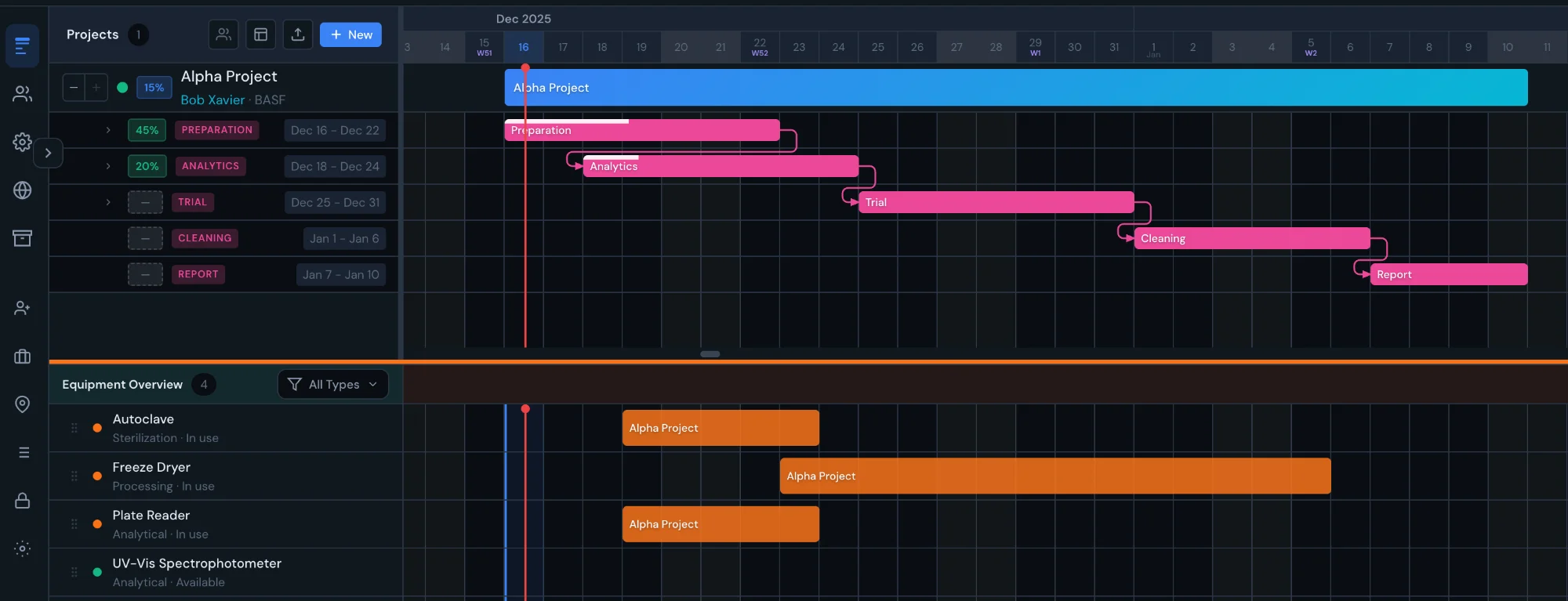The height and width of the screenshot is (601, 1568).
Task: Open the globe icon in left sidebar
Action: [22, 190]
